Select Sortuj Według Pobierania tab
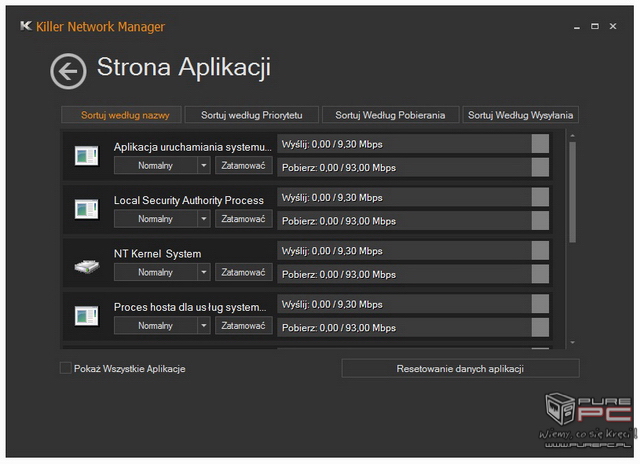Image resolution: width=640 pixels, height=464 pixels. click(390, 115)
